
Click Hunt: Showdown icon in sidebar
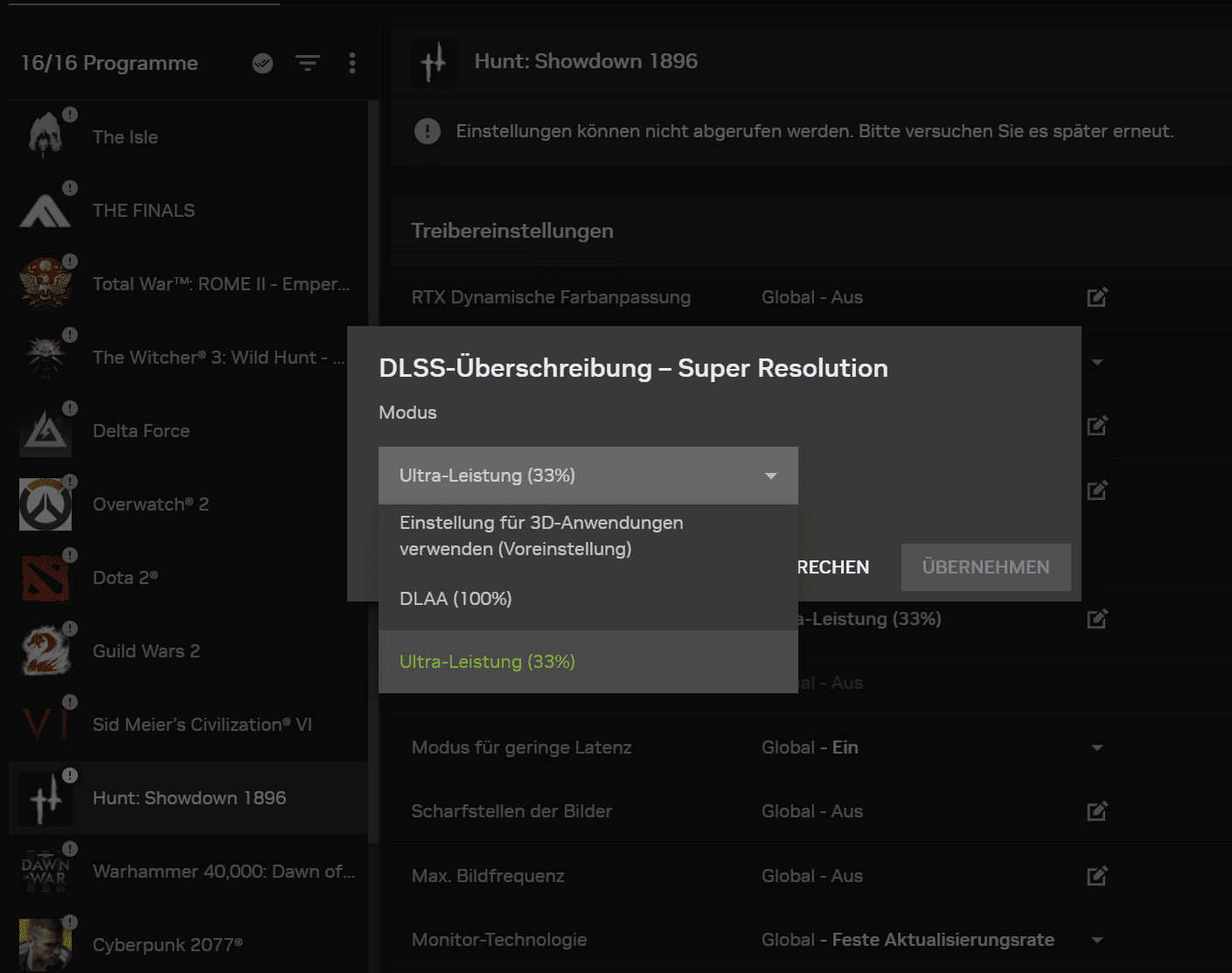click(45, 798)
